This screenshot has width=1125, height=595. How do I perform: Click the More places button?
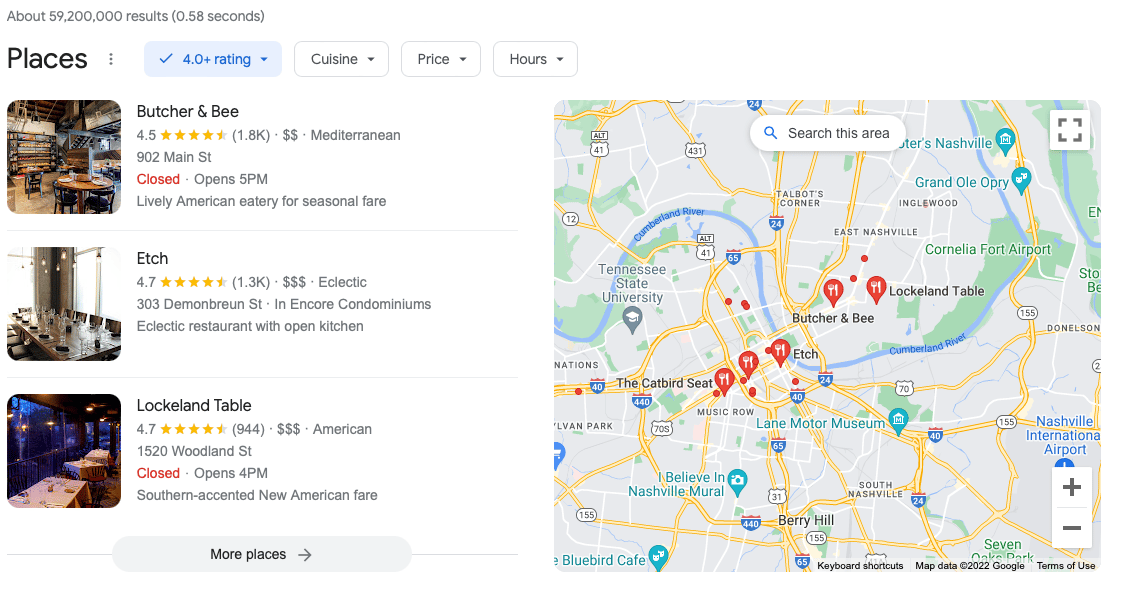tap(262, 555)
